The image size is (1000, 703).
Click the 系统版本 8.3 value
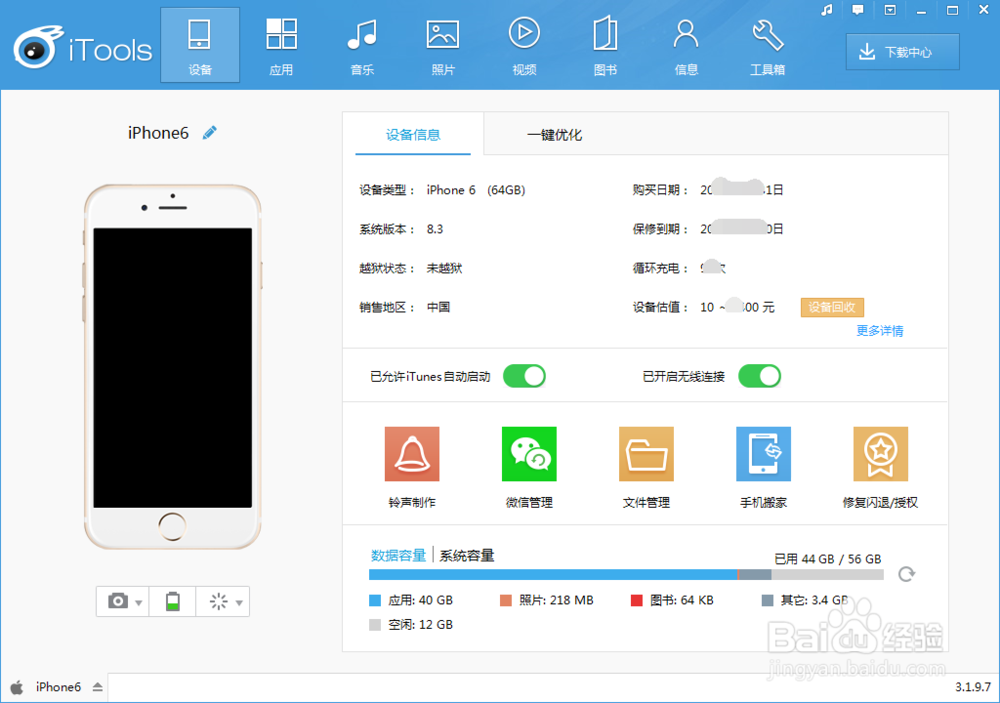[x=435, y=229]
